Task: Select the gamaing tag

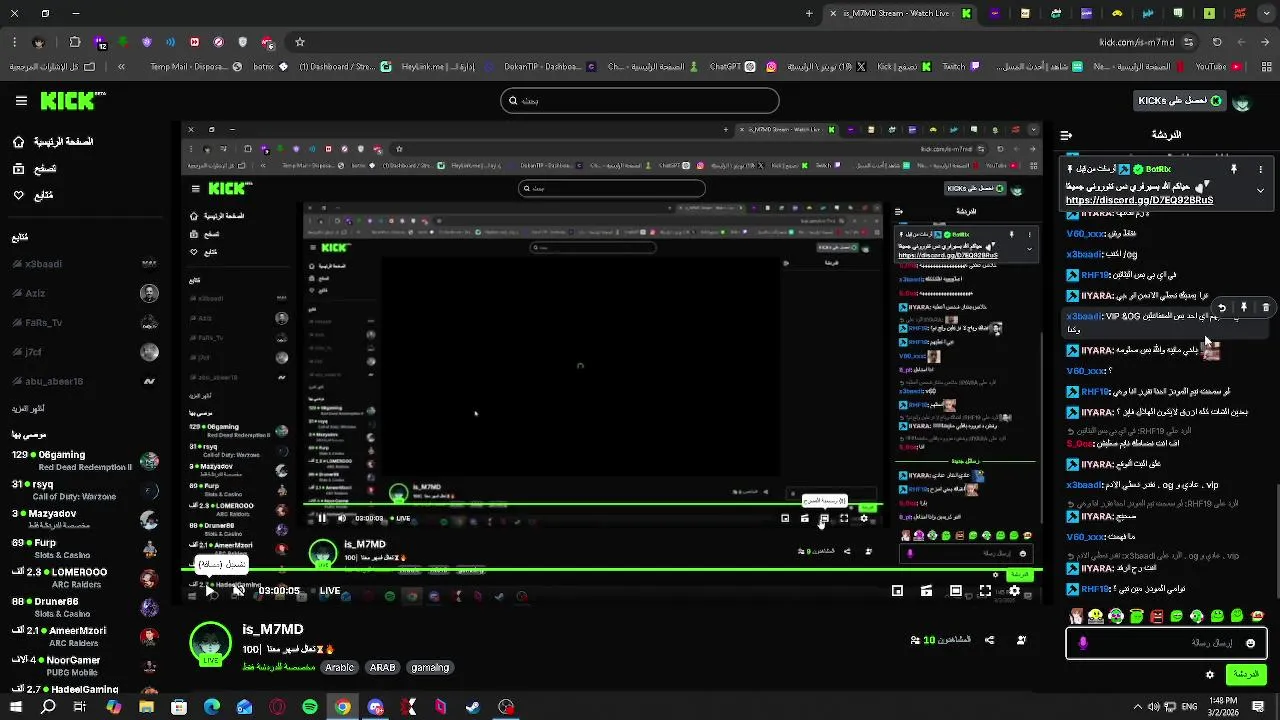Action: click(430, 667)
